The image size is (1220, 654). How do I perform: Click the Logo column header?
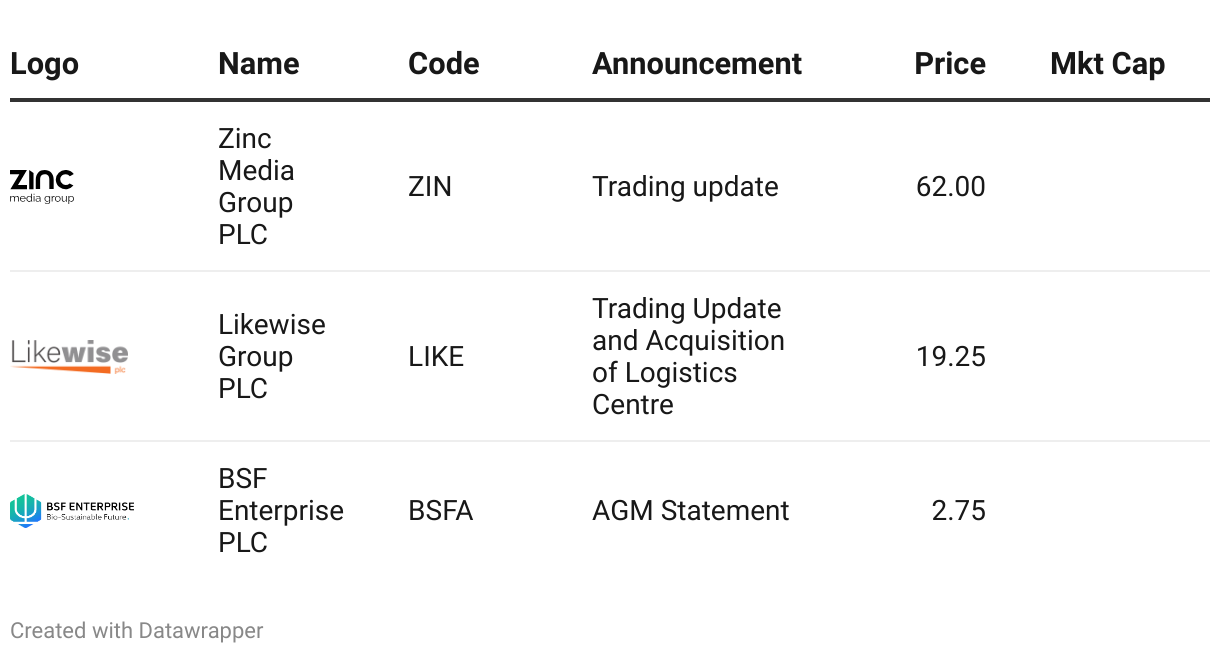[x=44, y=64]
